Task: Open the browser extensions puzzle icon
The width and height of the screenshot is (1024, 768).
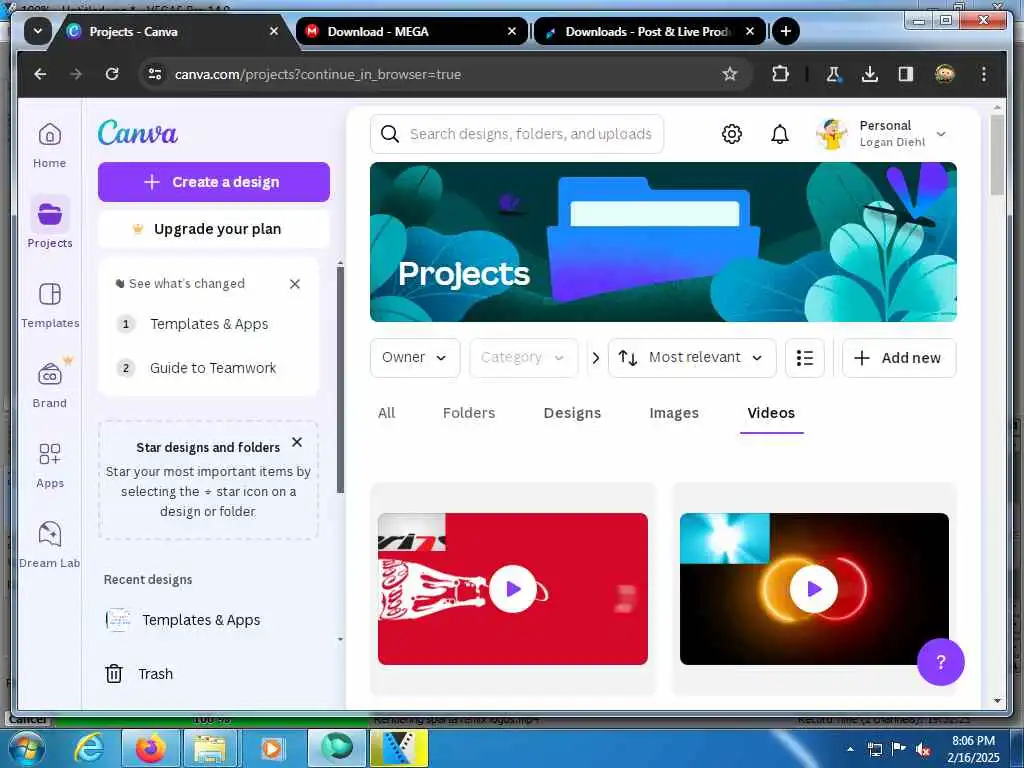Action: (780, 74)
